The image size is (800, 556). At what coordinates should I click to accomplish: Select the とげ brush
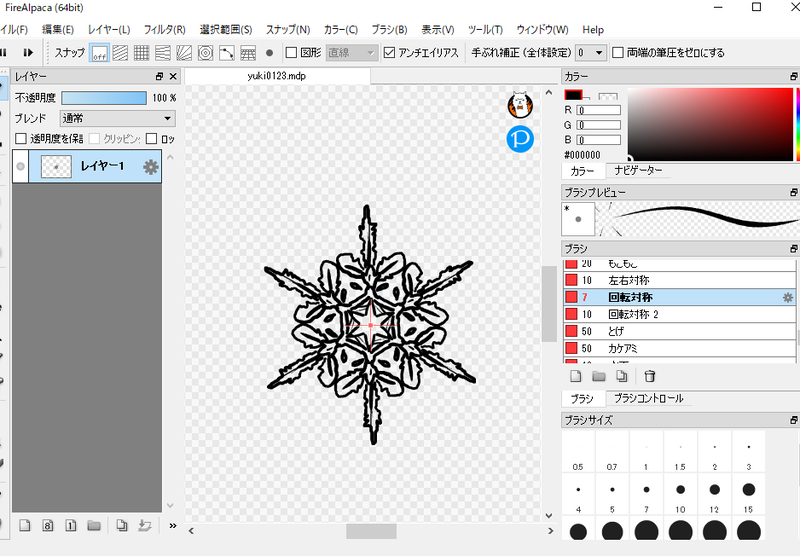pyautogui.click(x=679, y=332)
